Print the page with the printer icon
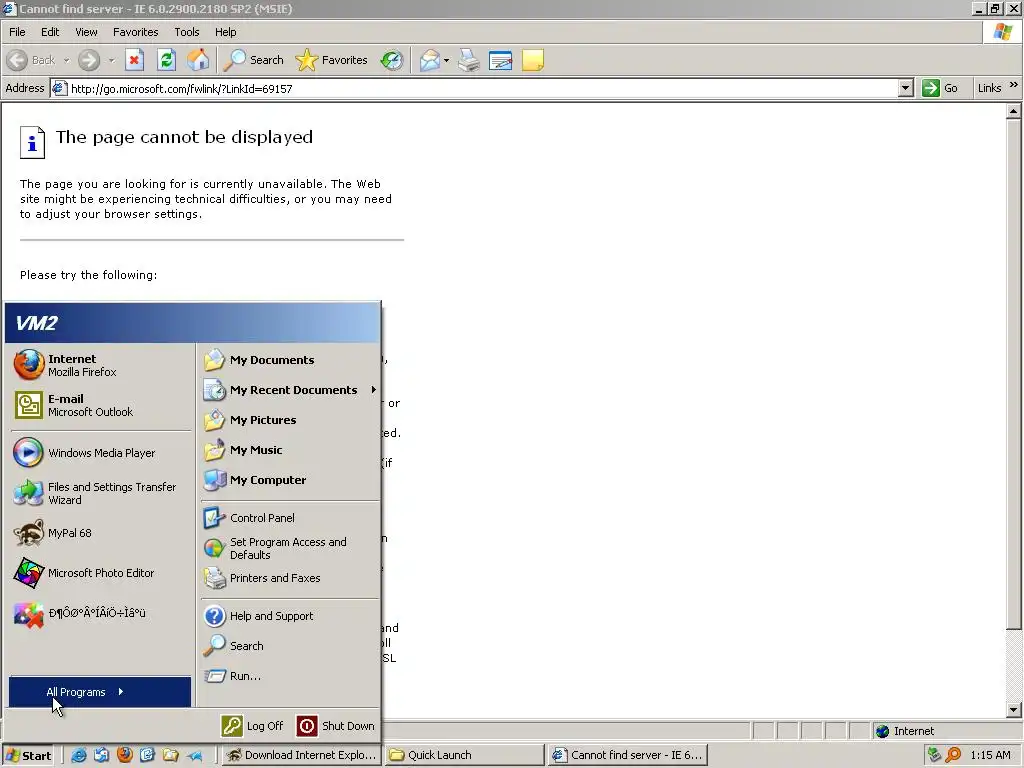 (469, 60)
